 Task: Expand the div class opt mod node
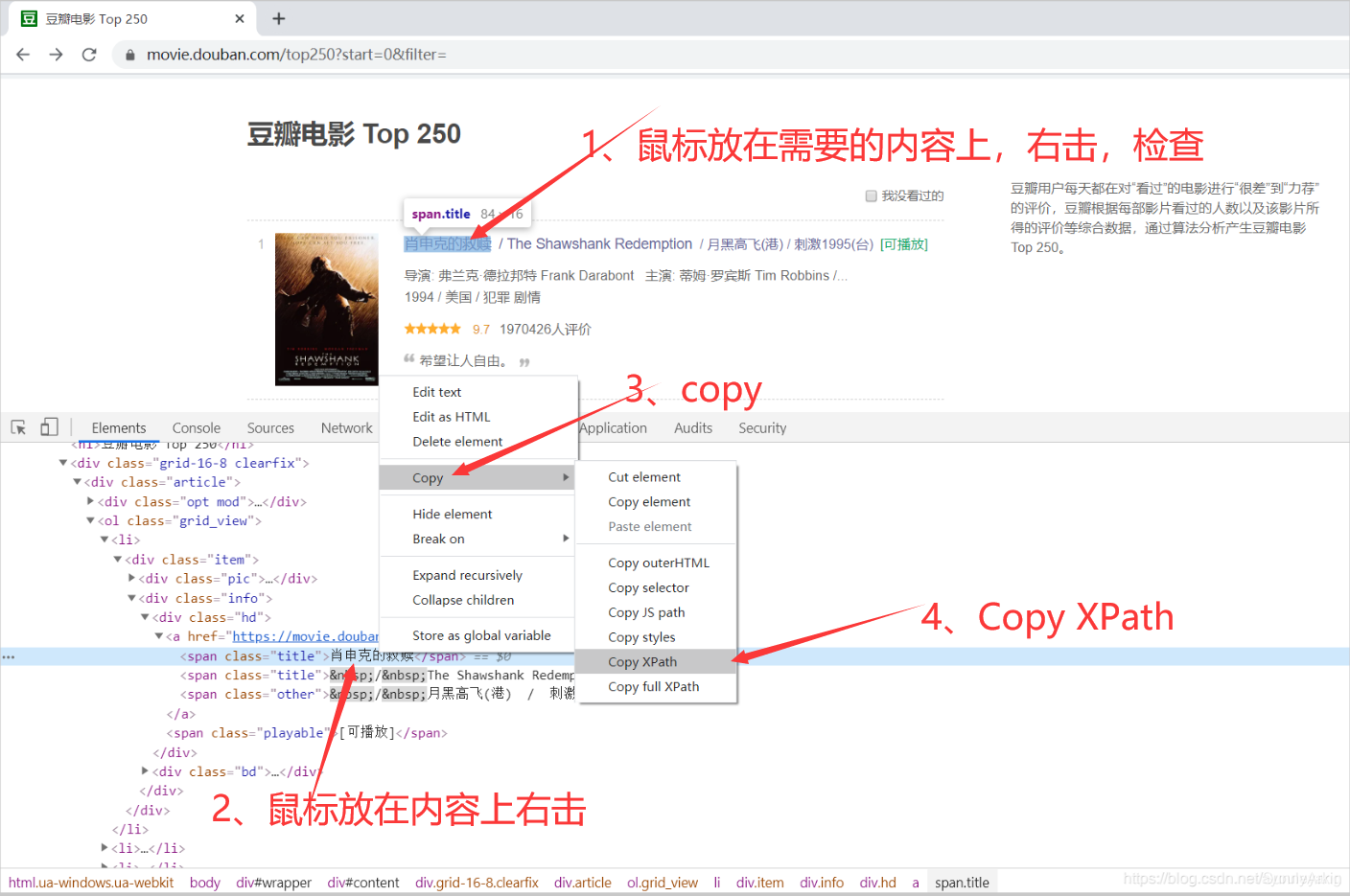91,501
